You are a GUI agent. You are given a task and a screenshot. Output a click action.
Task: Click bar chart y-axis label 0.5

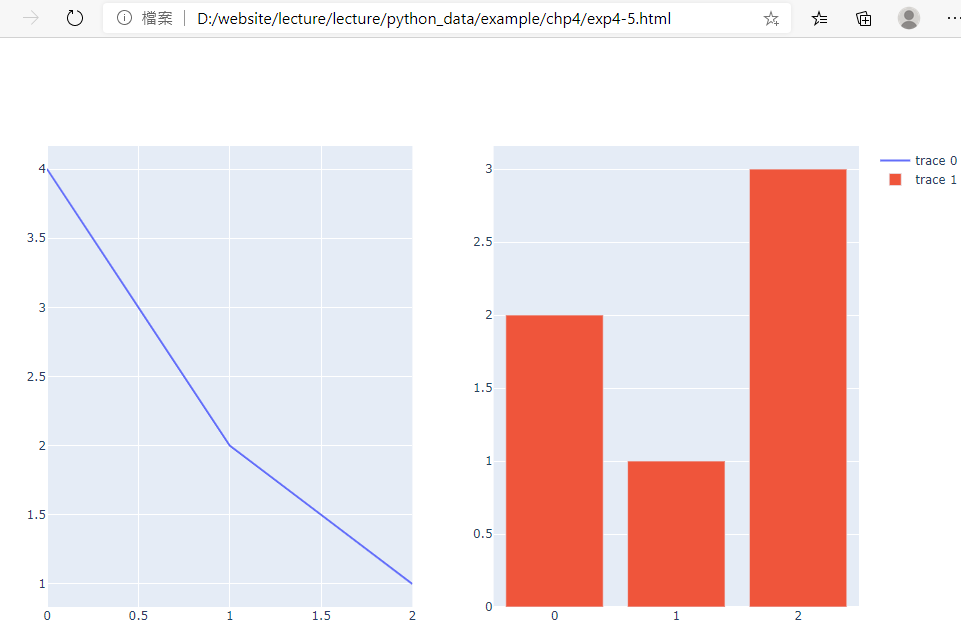(x=482, y=534)
